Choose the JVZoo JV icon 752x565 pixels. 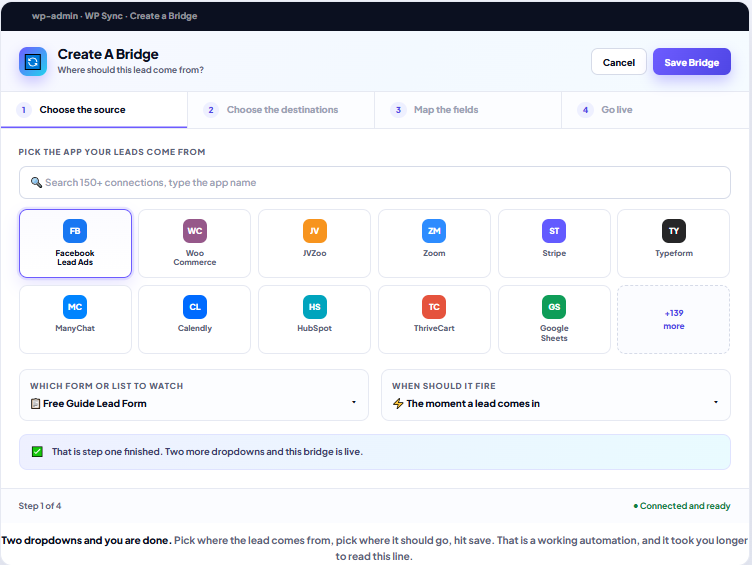315,231
